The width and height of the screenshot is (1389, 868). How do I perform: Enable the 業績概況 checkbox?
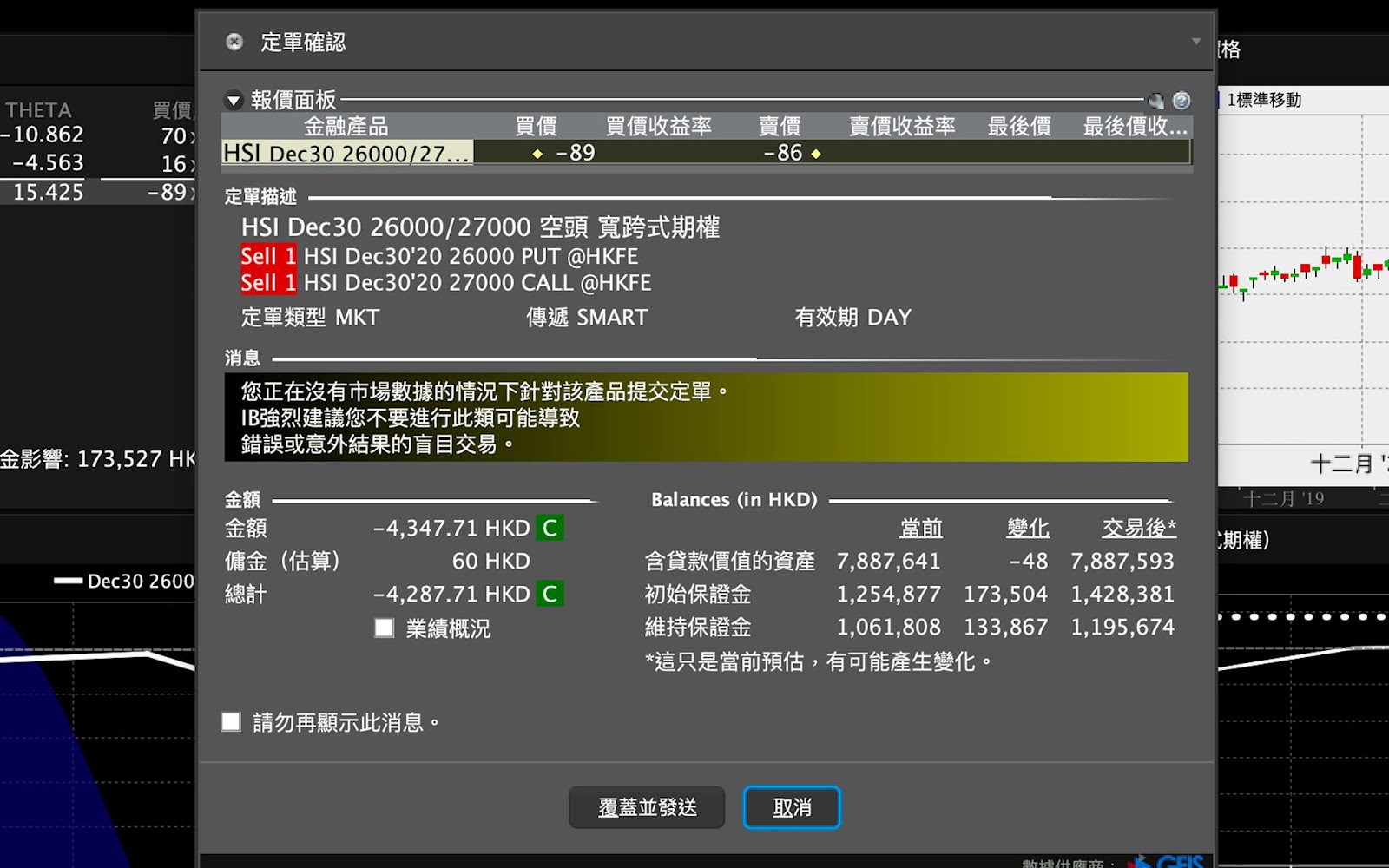pos(385,628)
